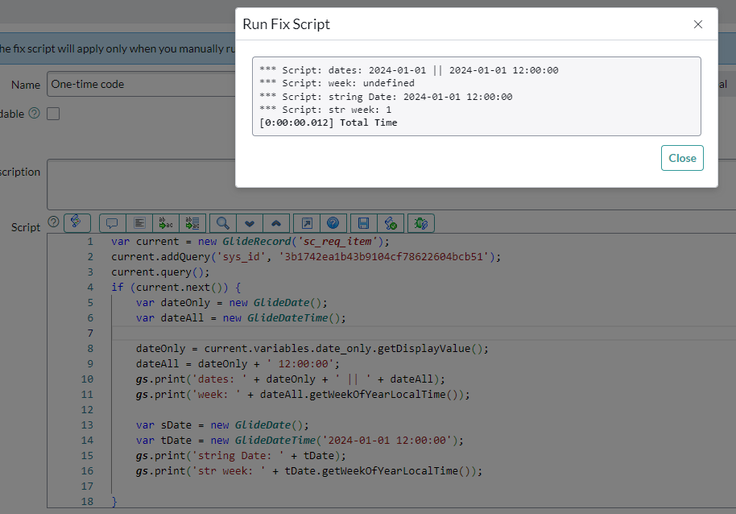
Task: Click the find next down-chevron icon
Action: coord(250,223)
